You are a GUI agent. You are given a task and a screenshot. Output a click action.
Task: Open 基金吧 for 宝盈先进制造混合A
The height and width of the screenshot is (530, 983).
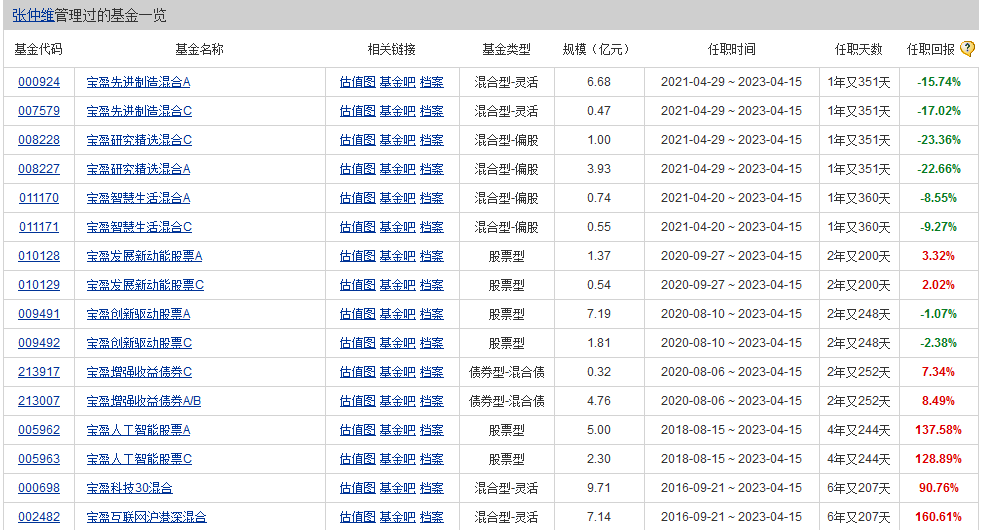pos(397,82)
